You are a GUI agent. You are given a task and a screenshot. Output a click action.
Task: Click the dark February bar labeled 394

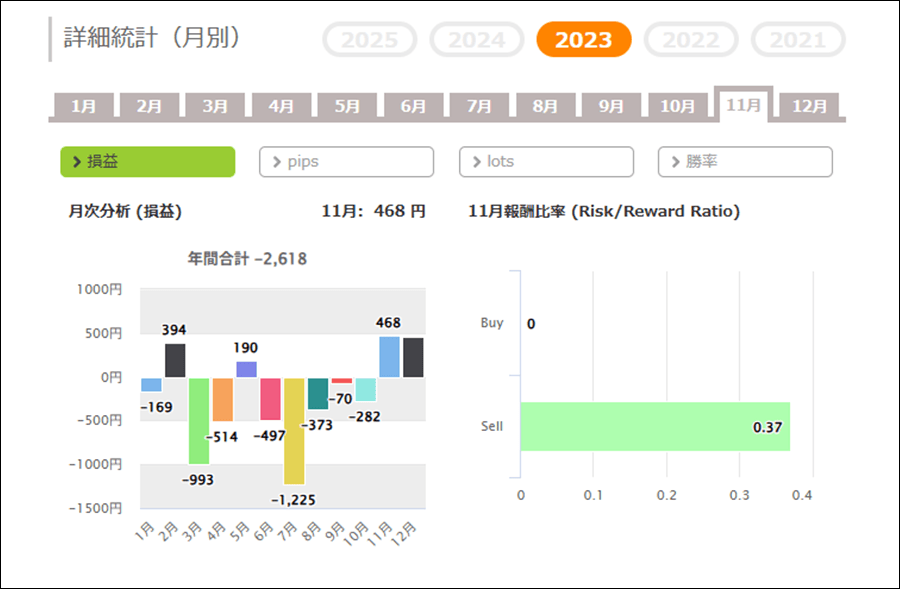click(175, 360)
